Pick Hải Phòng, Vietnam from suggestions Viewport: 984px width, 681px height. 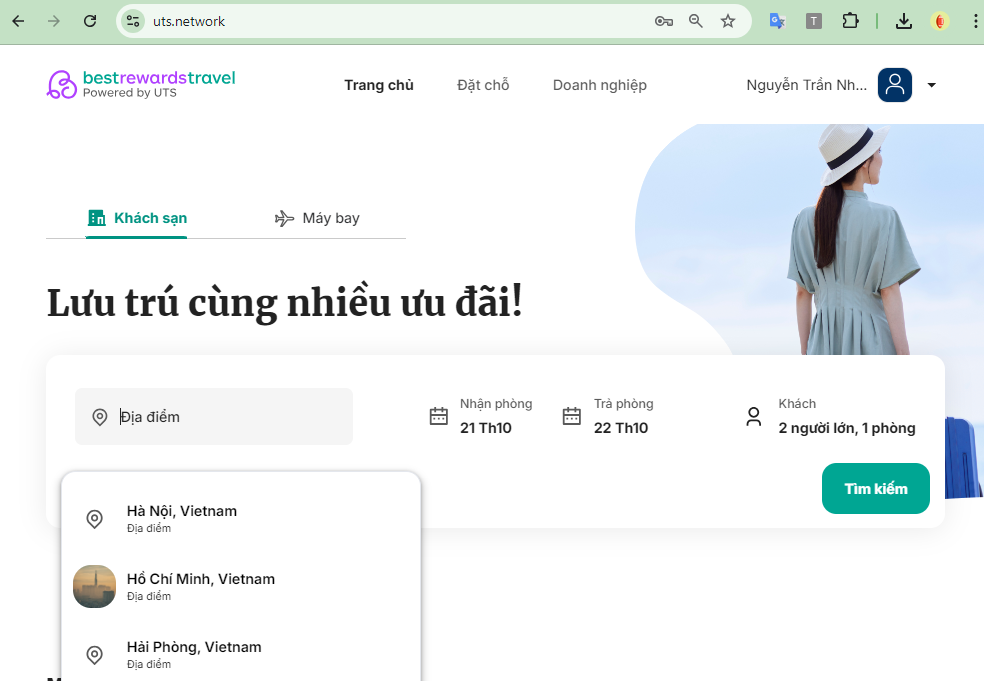click(x=241, y=655)
